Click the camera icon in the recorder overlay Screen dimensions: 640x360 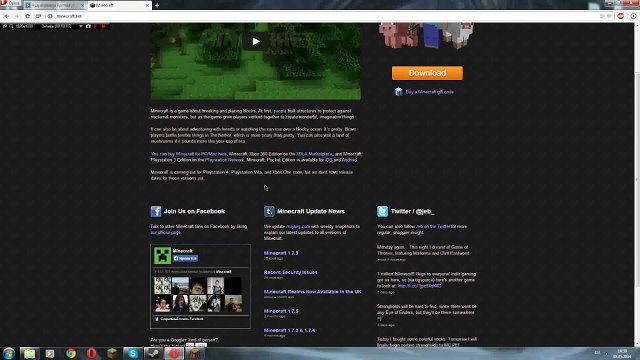[x=88, y=26]
